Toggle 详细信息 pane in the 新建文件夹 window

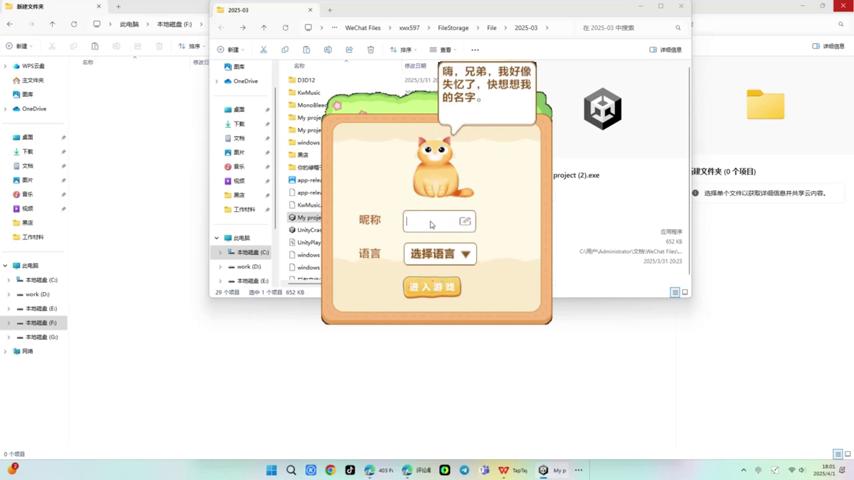pos(828,46)
